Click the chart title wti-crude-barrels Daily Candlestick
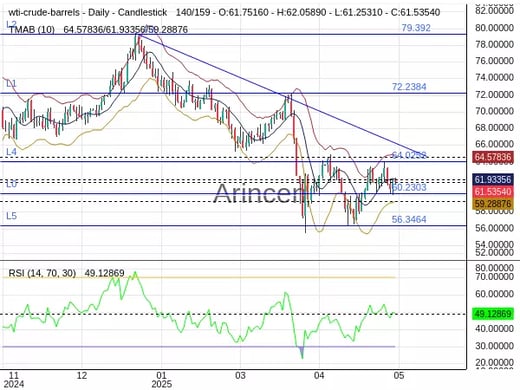Image resolution: width=520 pixels, height=390 pixels. [88, 13]
